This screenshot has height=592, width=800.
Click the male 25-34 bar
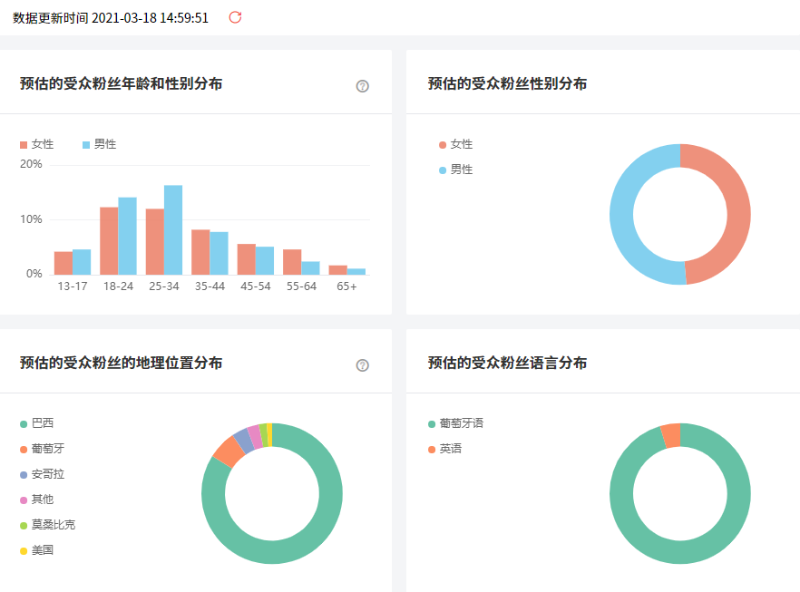[173, 230]
